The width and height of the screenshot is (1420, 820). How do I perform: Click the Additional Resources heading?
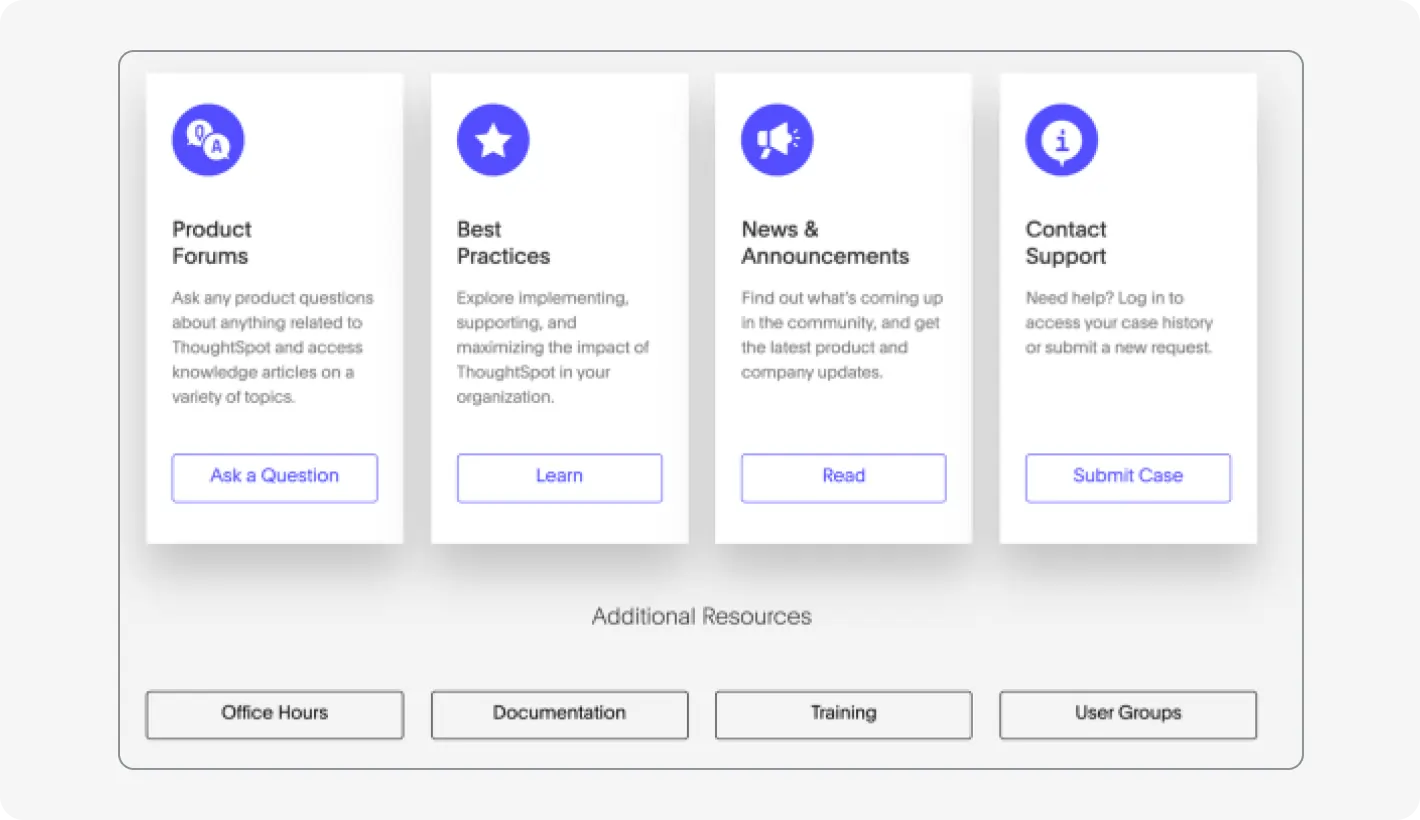click(x=702, y=616)
